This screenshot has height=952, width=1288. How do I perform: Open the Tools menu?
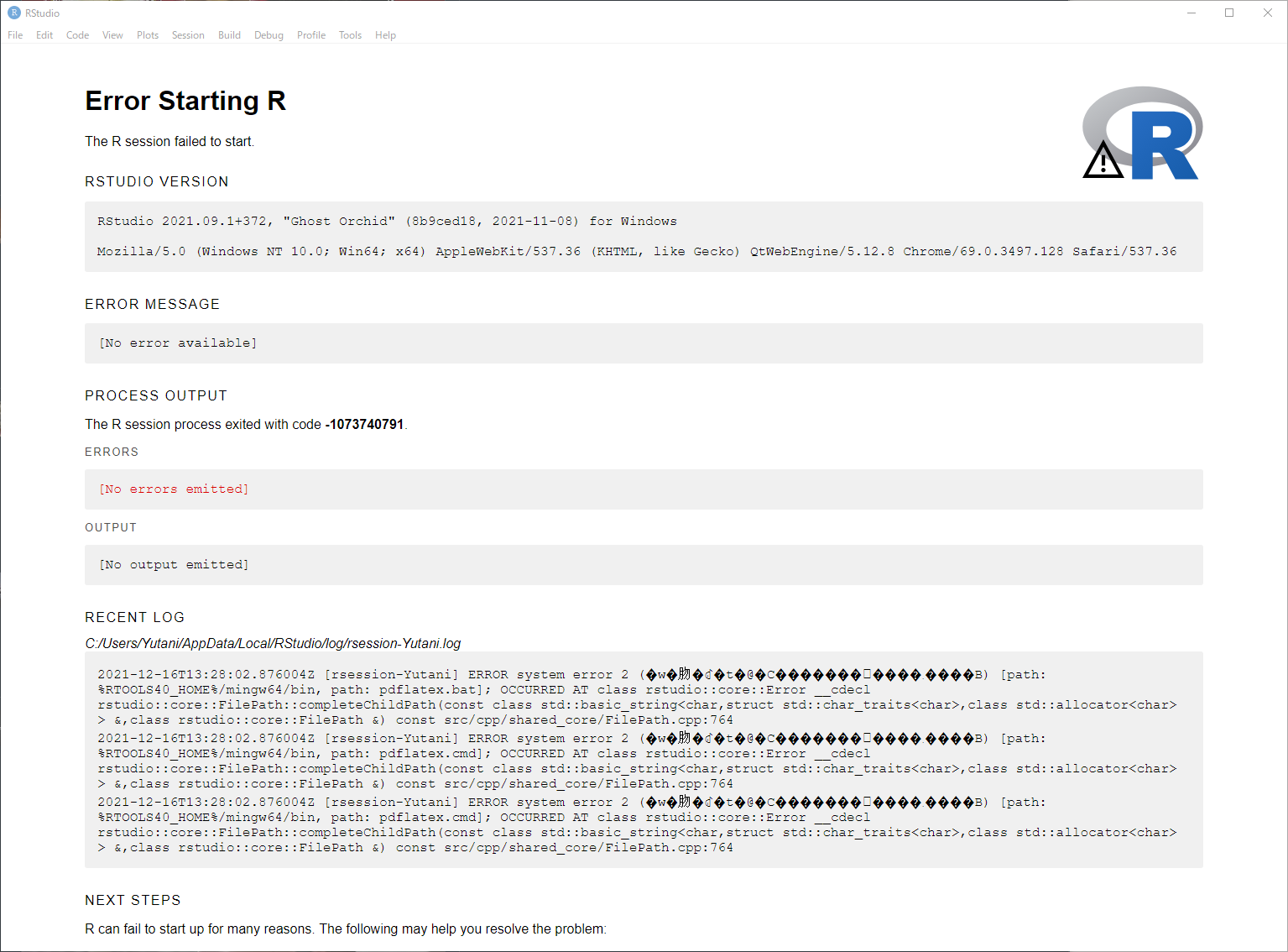(349, 35)
